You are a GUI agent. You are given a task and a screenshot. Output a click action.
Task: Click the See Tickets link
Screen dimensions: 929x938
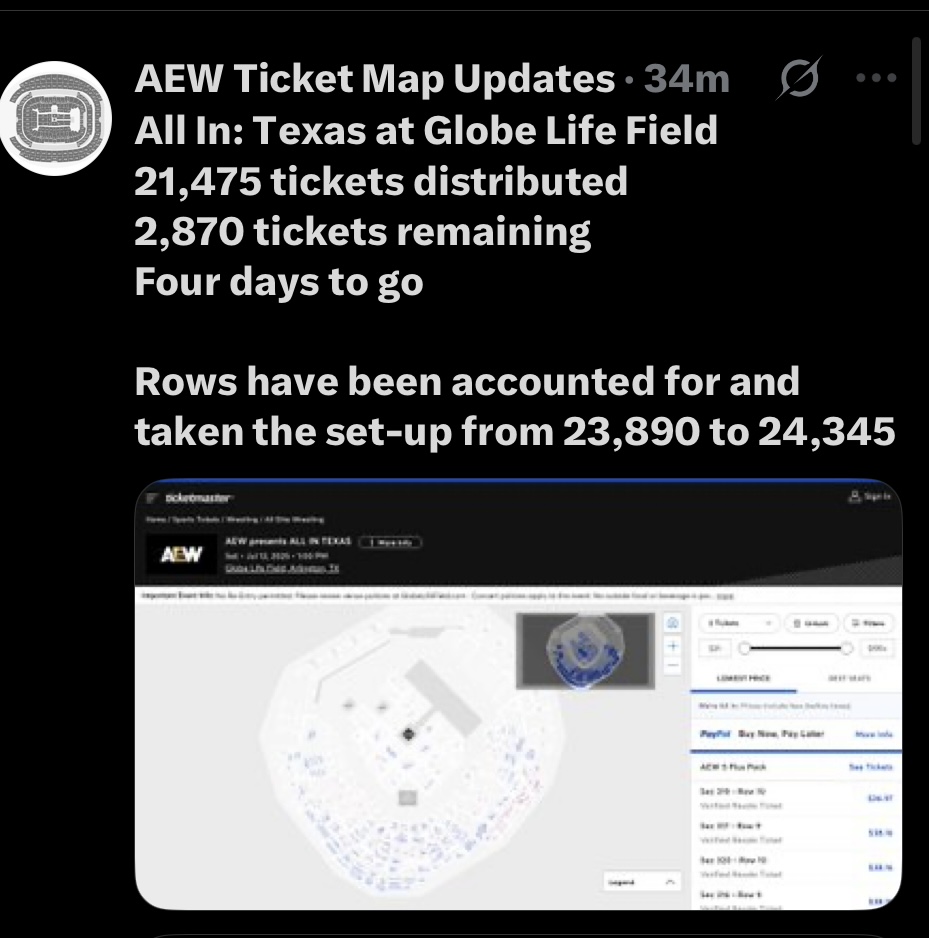tap(869, 767)
